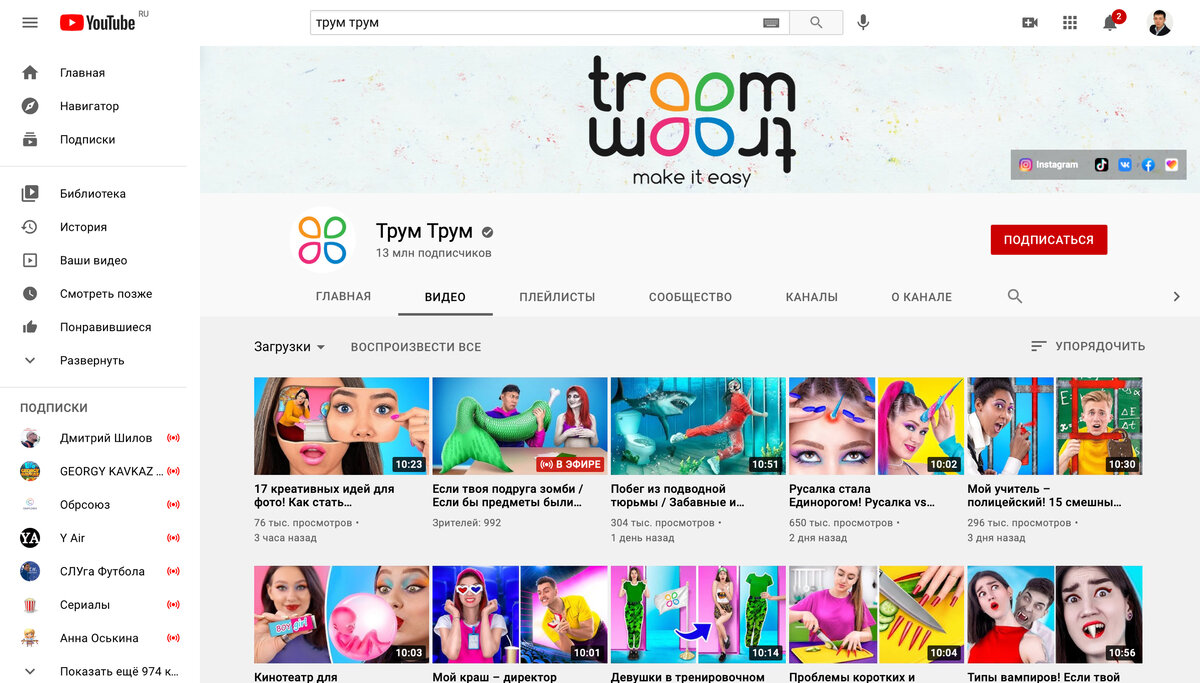Screen dimensions: 1200x683
Task: Open the VK icon on the banner
Action: (1124, 164)
